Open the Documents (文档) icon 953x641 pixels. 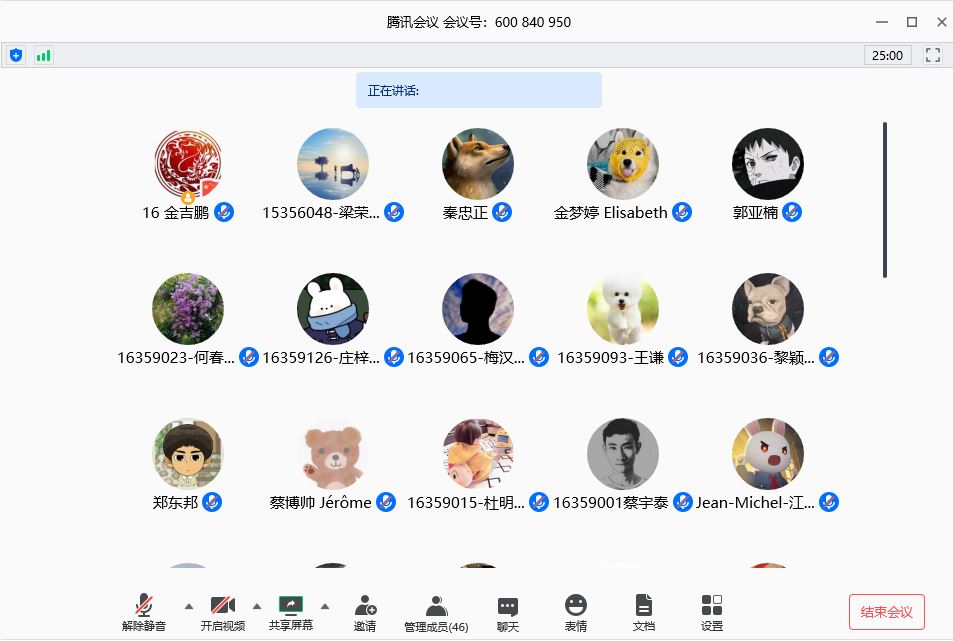(x=644, y=612)
